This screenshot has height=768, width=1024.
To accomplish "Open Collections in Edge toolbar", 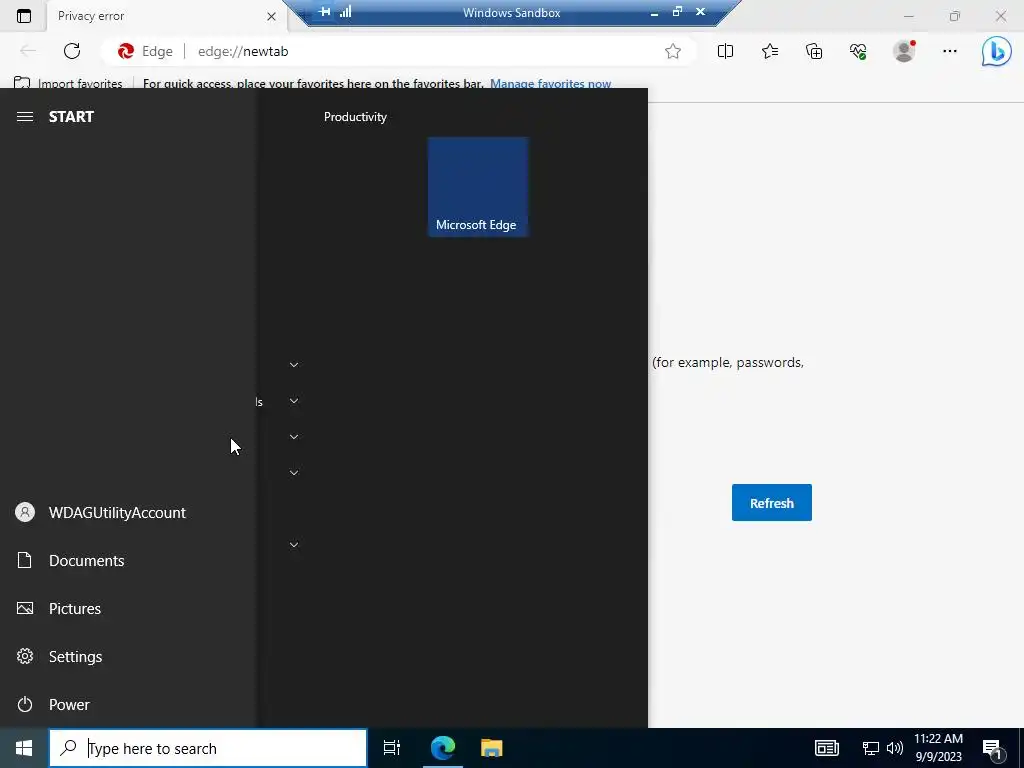I will [814, 52].
